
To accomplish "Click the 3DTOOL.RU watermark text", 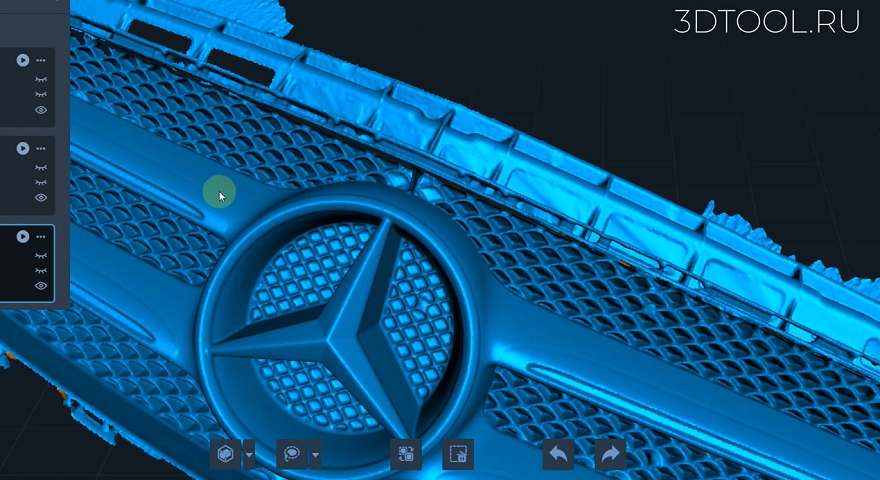I will tap(767, 22).
